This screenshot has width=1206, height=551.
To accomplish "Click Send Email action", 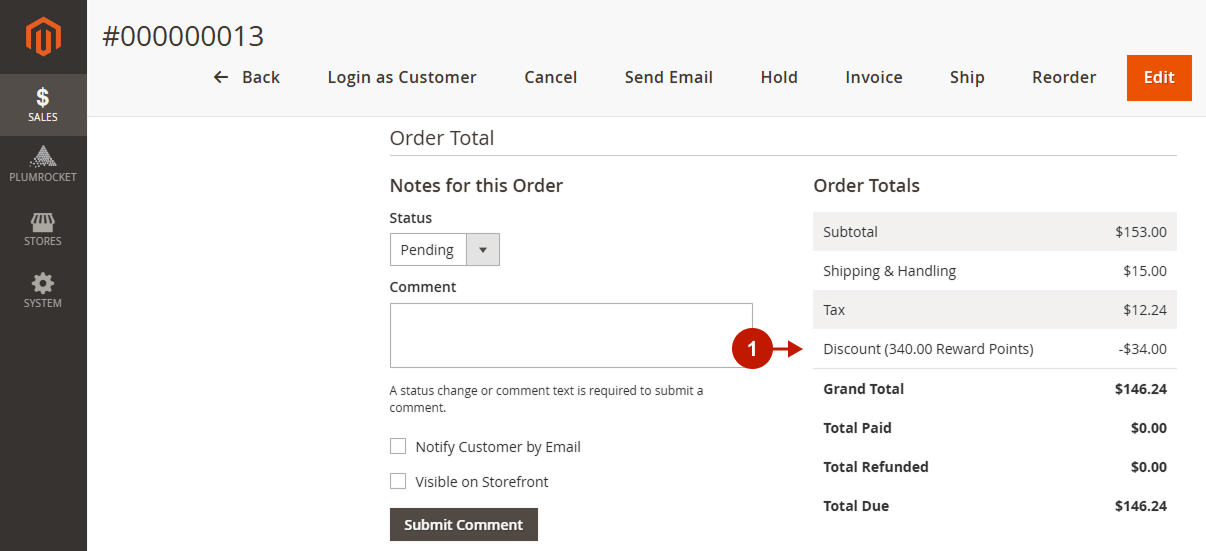I will pos(668,77).
